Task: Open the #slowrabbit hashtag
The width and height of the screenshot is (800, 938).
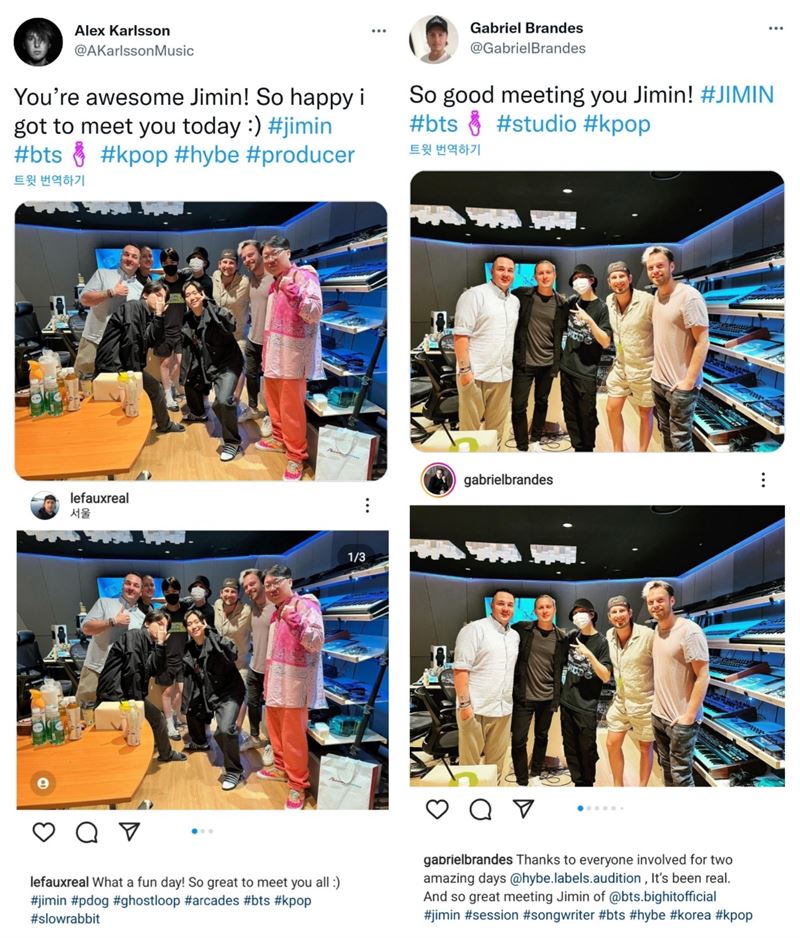Action: pos(65,919)
